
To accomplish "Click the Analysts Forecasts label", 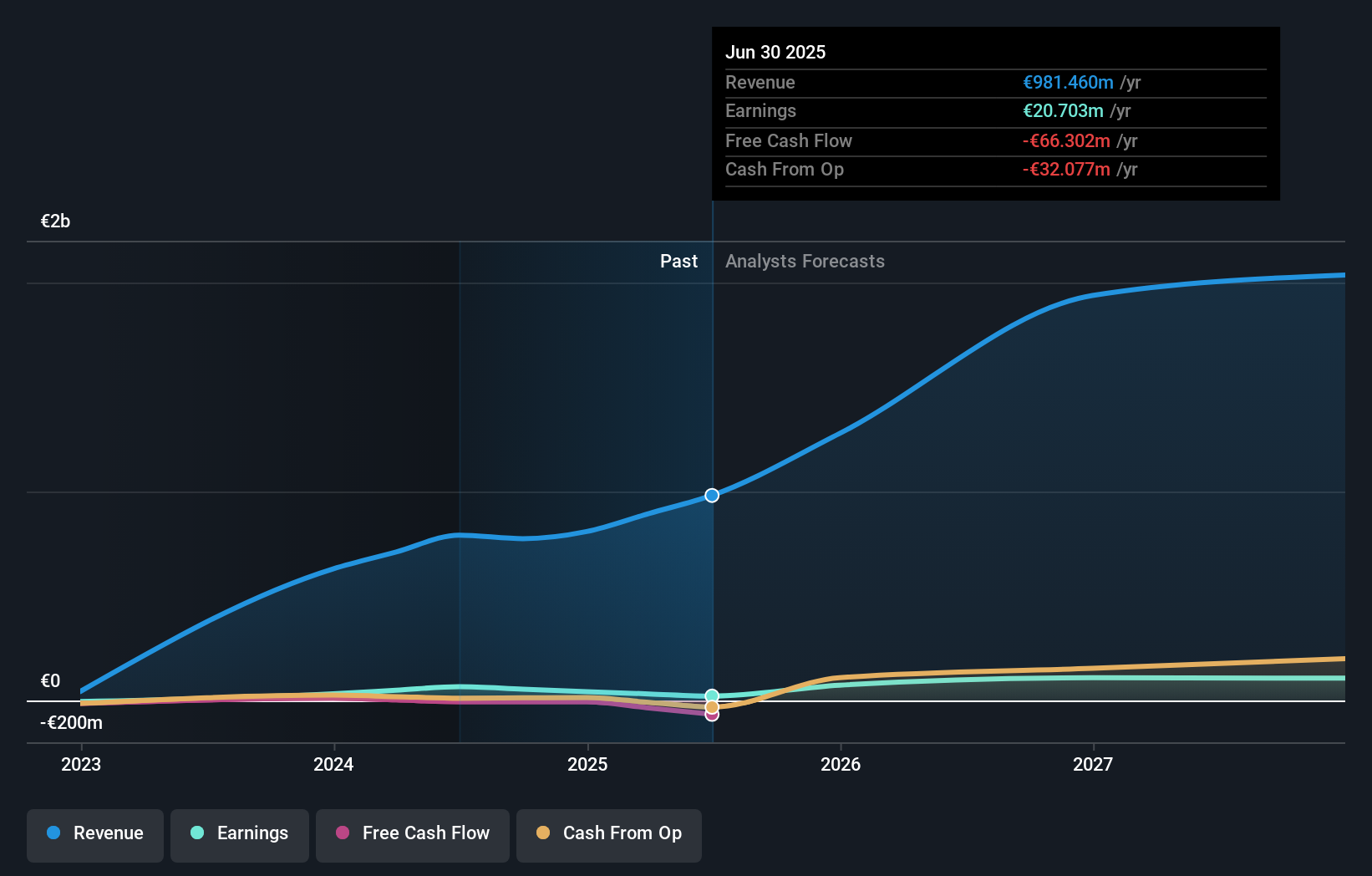I will [x=805, y=261].
